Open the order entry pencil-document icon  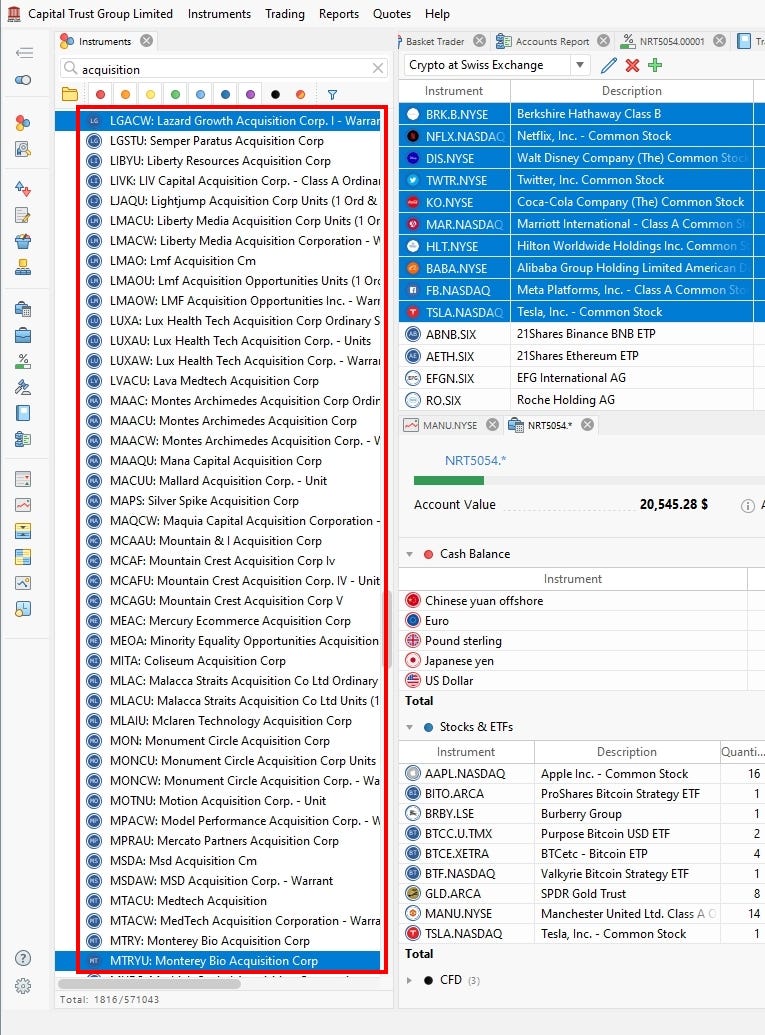(23, 215)
